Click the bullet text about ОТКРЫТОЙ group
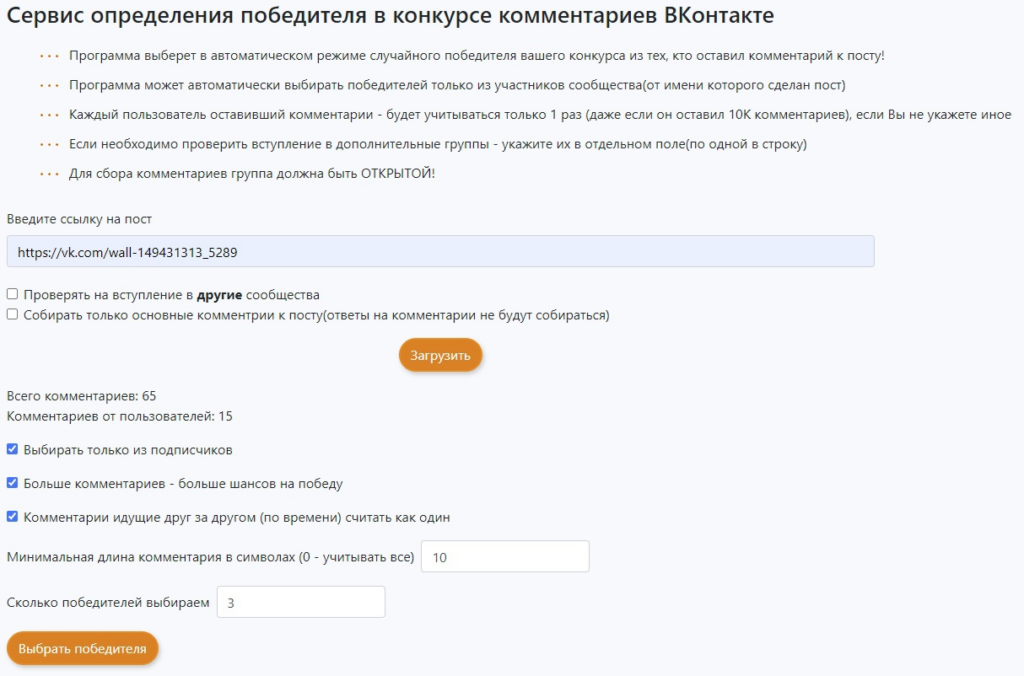The height and width of the screenshot is (676, 1024). (x=252, y=174)
